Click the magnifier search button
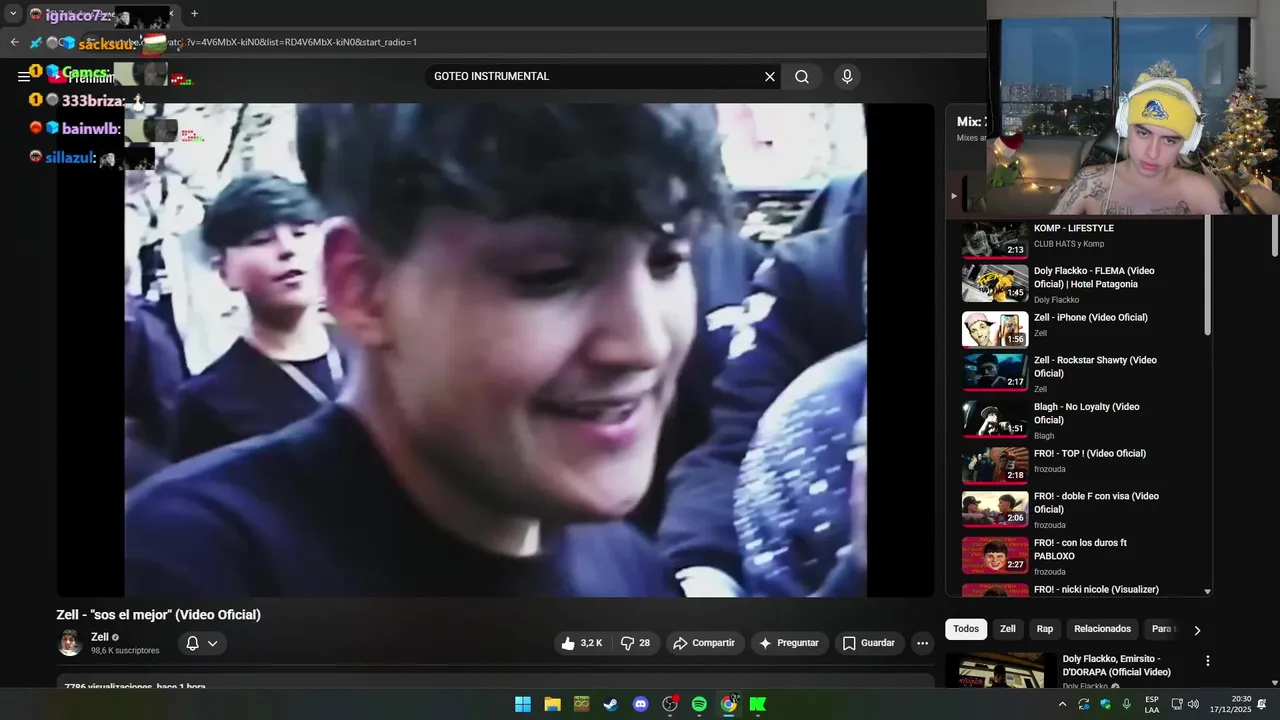Image resolution: width=1280 pixels, height=720 pixels. pyautogui.click(x=802, y=77)
